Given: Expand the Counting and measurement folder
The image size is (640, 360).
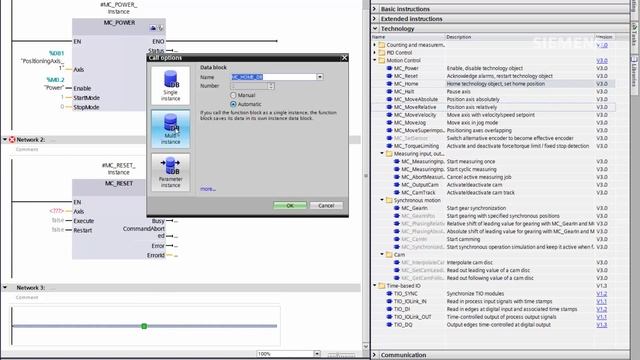Looking at the screenshot, I should pos(375,45).
